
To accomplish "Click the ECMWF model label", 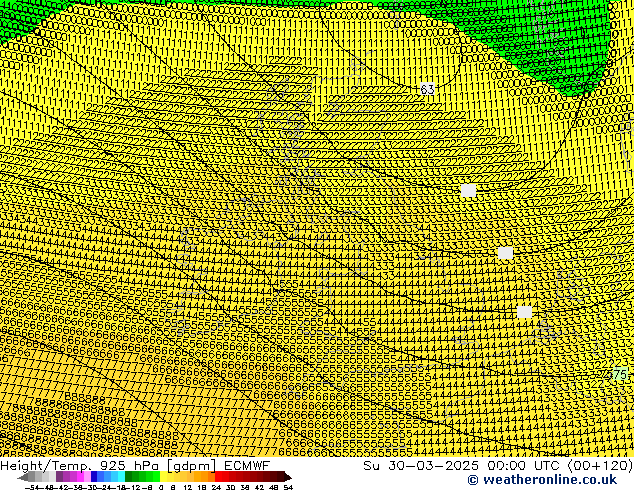I will click(246, 466).
